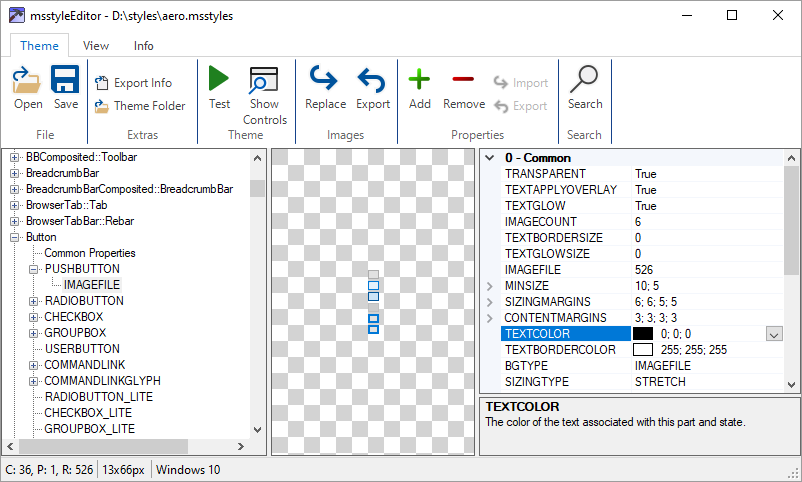802x482 pixels.
Task: Select Common Properties tree item
Action: coord(90,253)
